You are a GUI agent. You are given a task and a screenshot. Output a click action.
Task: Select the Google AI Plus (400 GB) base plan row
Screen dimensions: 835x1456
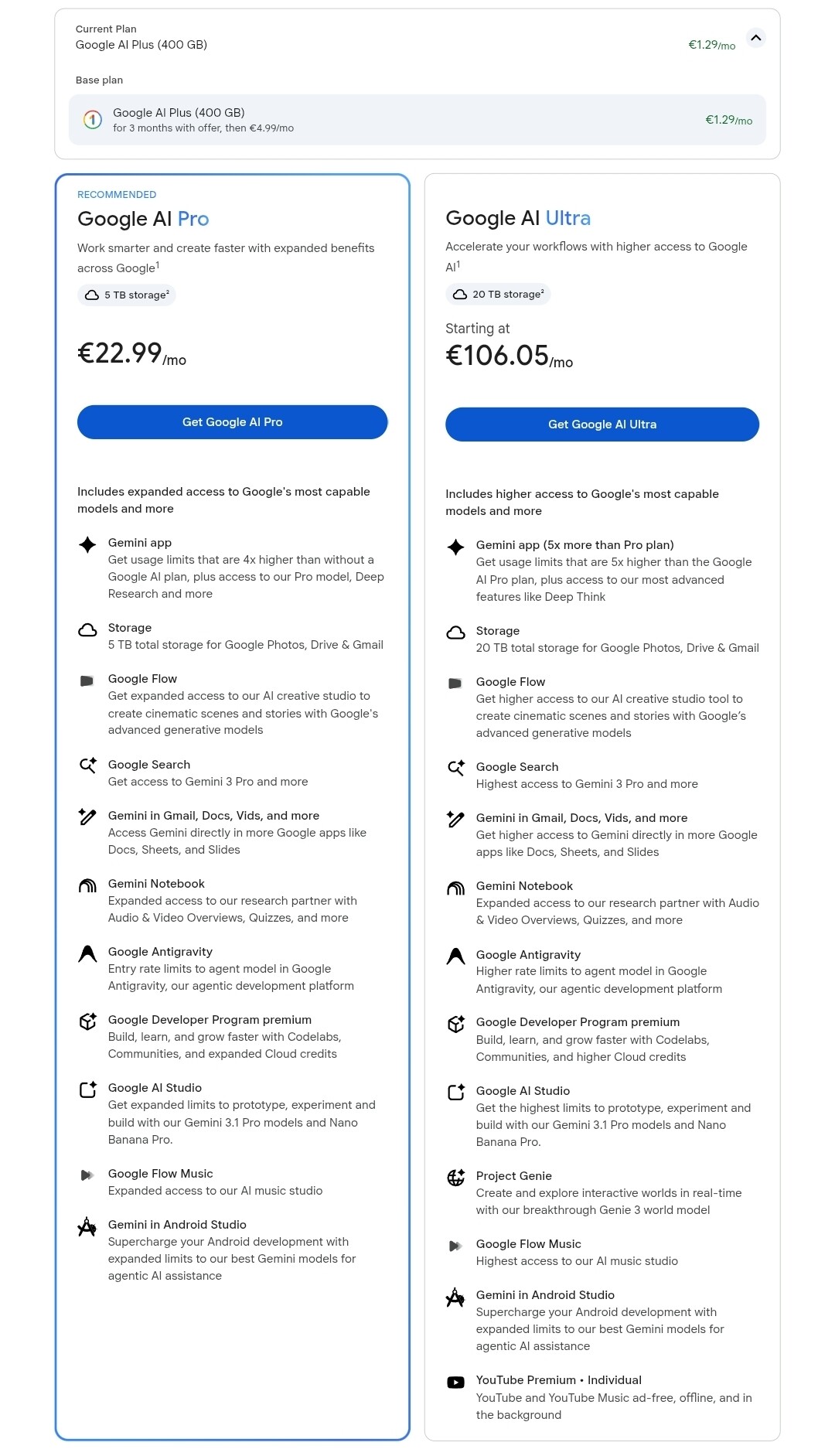[417, 120]
